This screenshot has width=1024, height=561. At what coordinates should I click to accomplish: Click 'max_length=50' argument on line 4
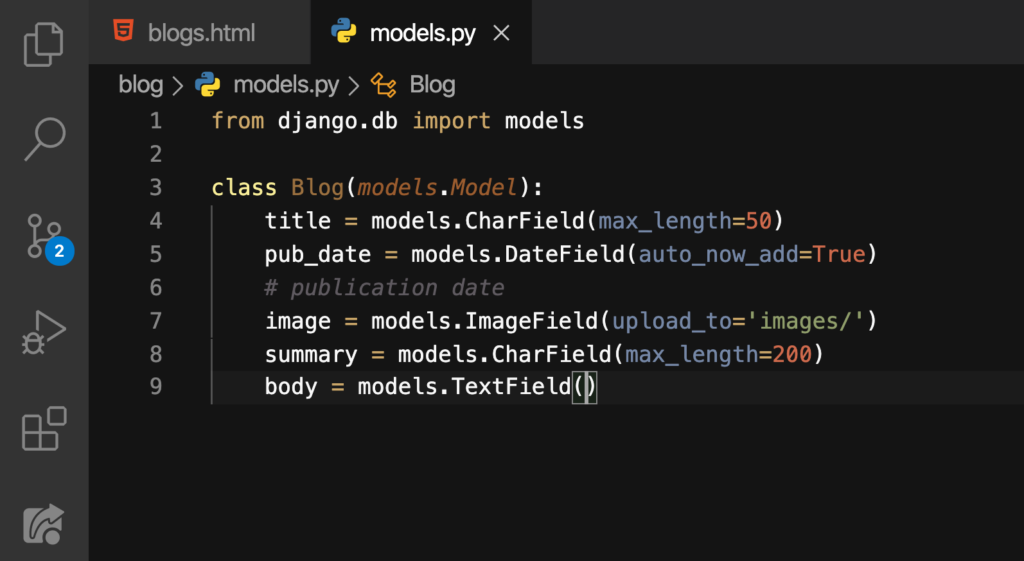click(685, 221)
